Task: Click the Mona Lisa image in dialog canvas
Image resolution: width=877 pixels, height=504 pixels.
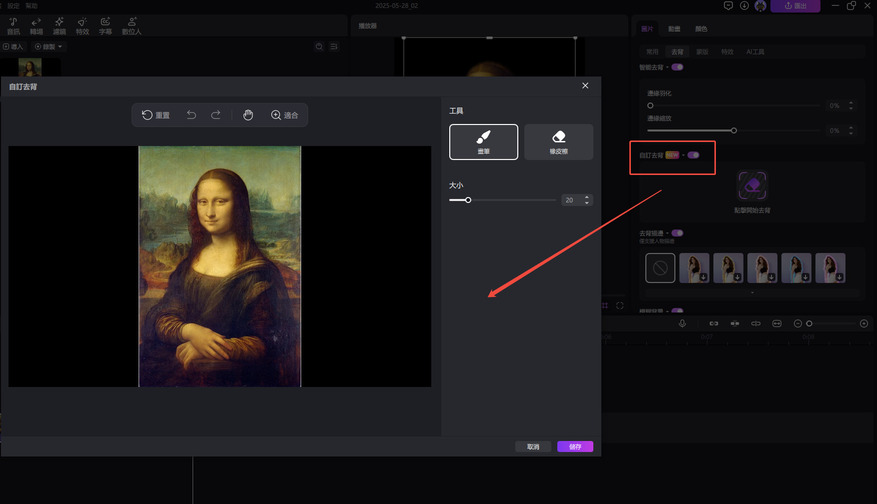Action: [x=220, y=266]
